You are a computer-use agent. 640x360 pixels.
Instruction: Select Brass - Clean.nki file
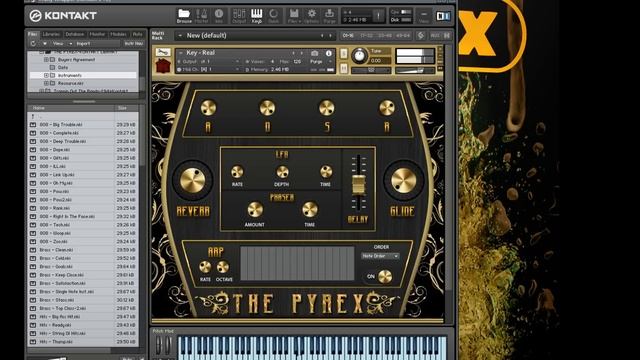pyautogui.click(x=83, y=250)
